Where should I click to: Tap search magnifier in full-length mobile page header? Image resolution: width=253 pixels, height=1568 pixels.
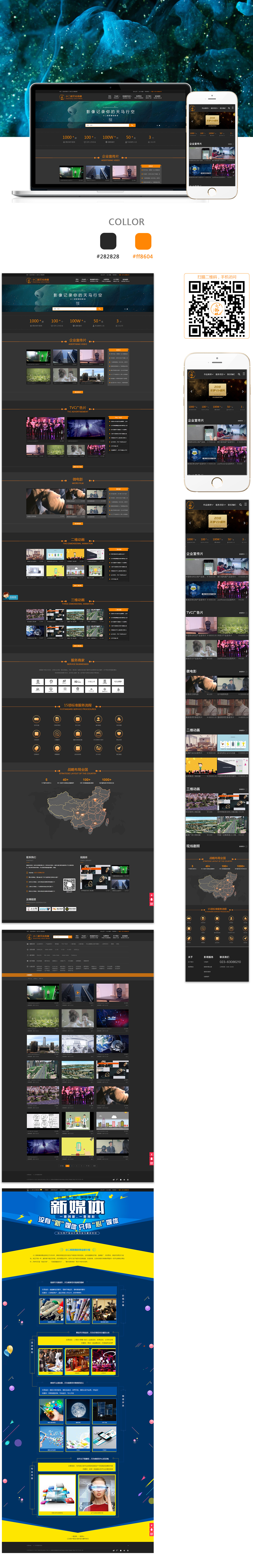coord(240,505)
